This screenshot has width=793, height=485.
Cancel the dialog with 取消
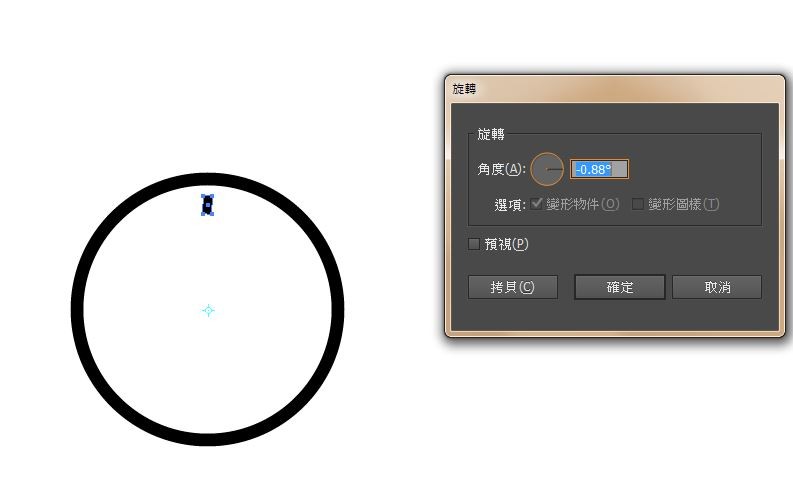coord(717,287)
